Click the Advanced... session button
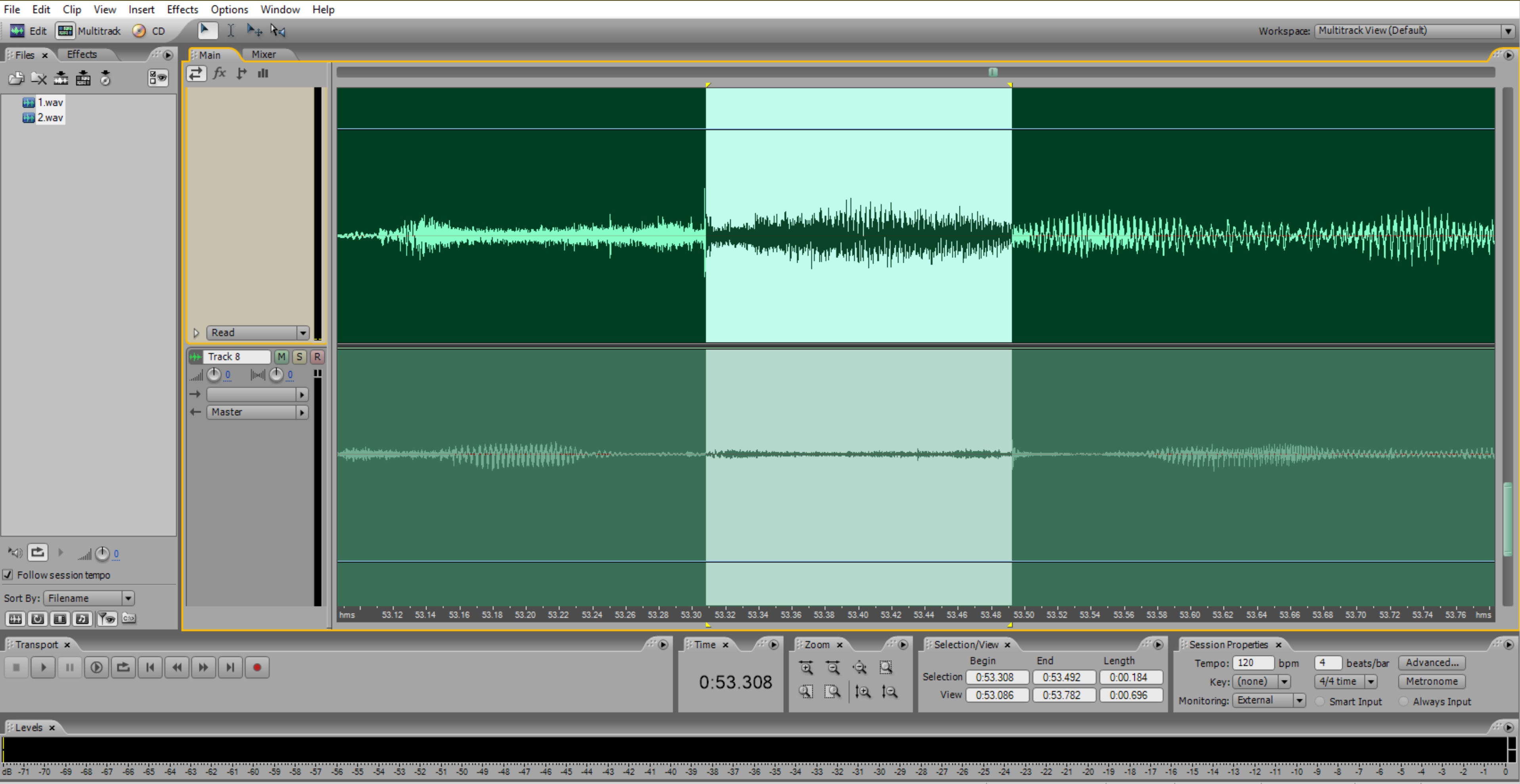This screenshot has height=784, width=1520. pos(1432,662)
